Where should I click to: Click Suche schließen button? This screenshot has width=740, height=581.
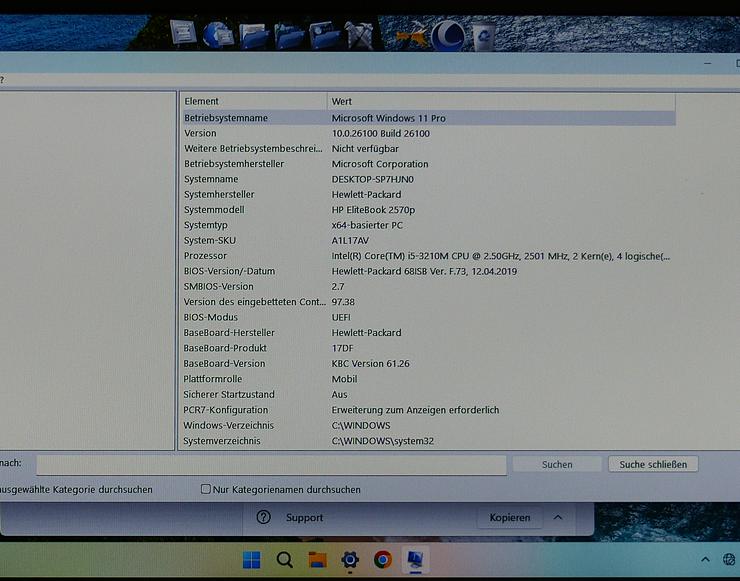[653, 464]
